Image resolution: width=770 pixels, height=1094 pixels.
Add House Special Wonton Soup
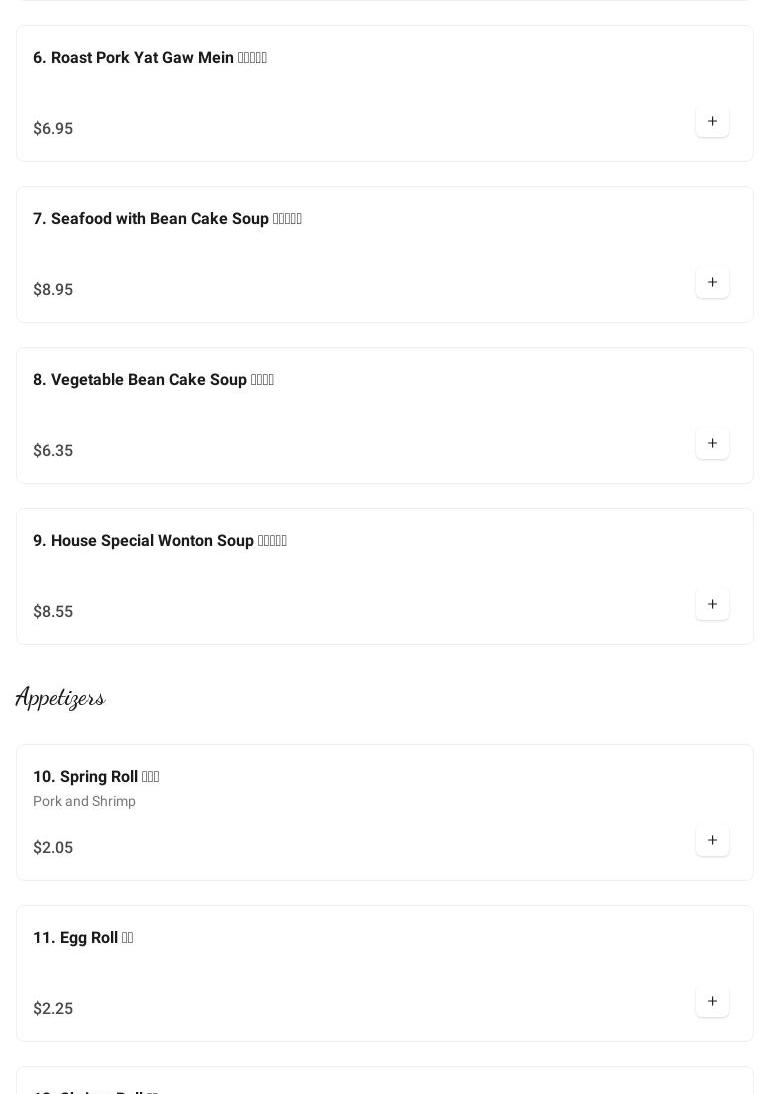point(712,605)
